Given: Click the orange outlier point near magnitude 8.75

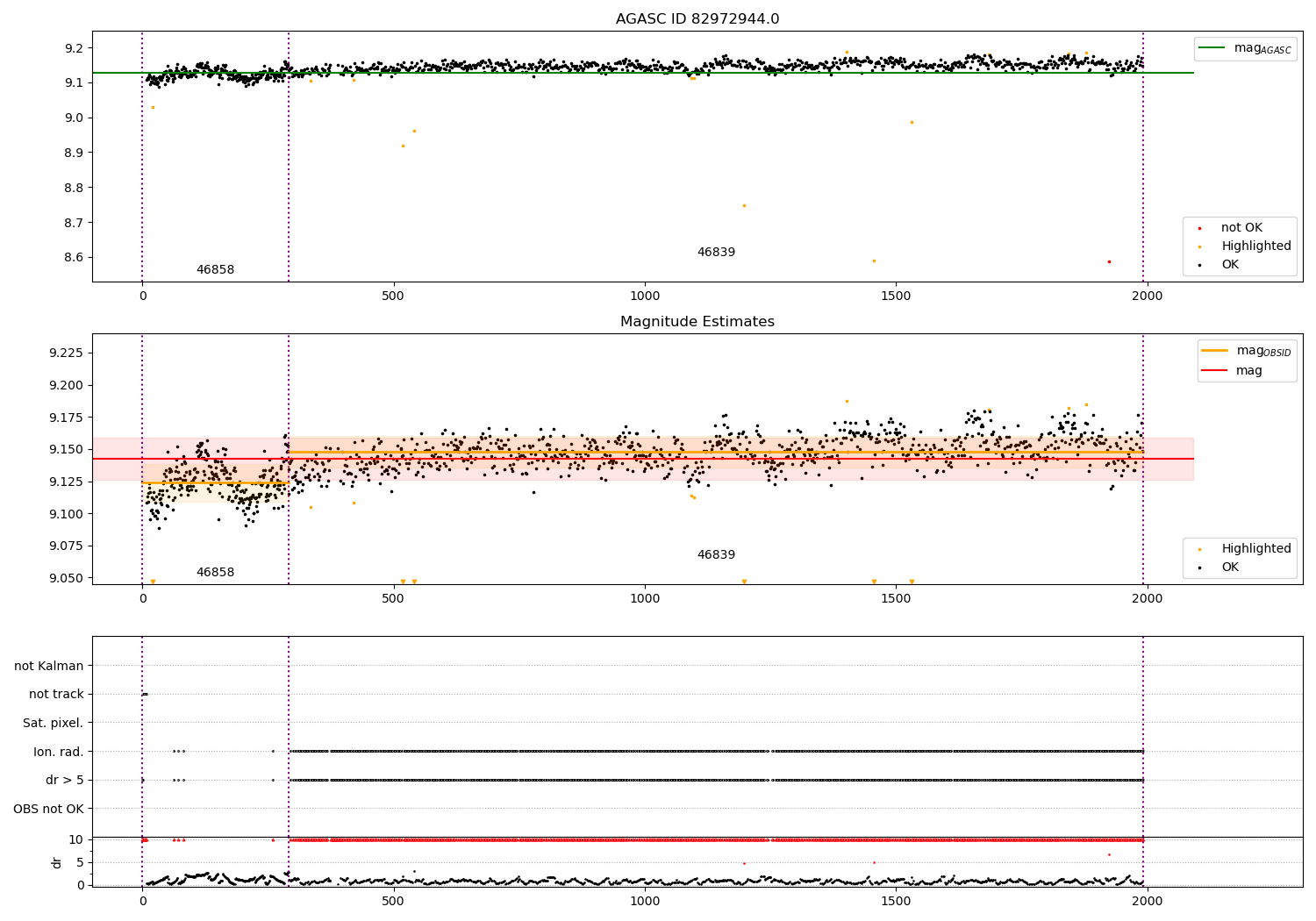Looking at the screenshot, I should click(744, 206).
